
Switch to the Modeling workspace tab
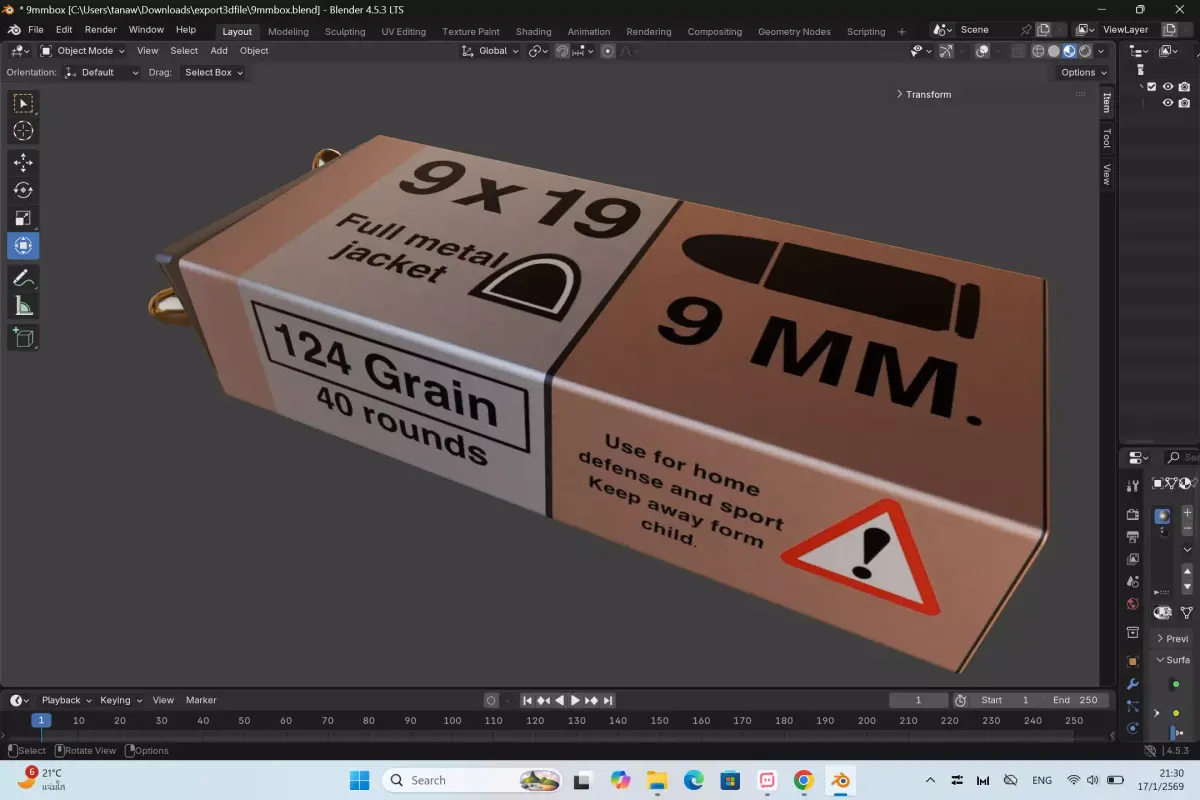[288, 31]
